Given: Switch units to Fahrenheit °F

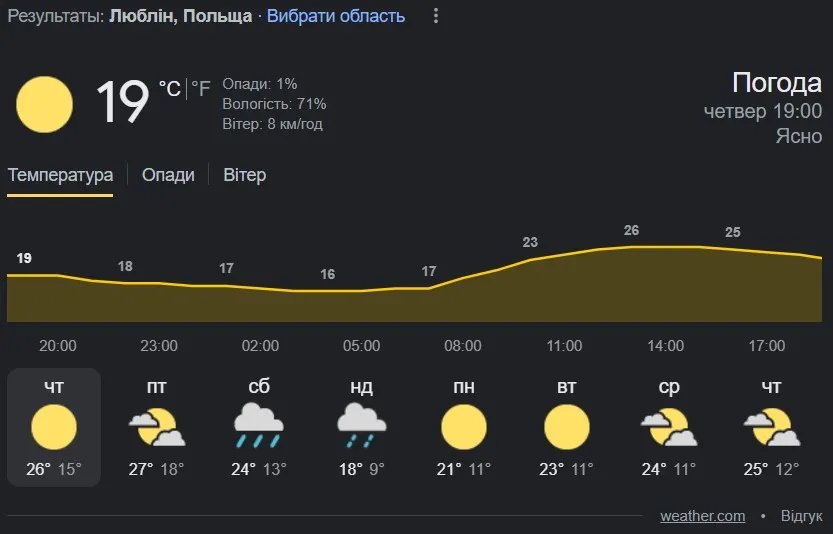Looking at the screenshot, I should tap(201, 89).
